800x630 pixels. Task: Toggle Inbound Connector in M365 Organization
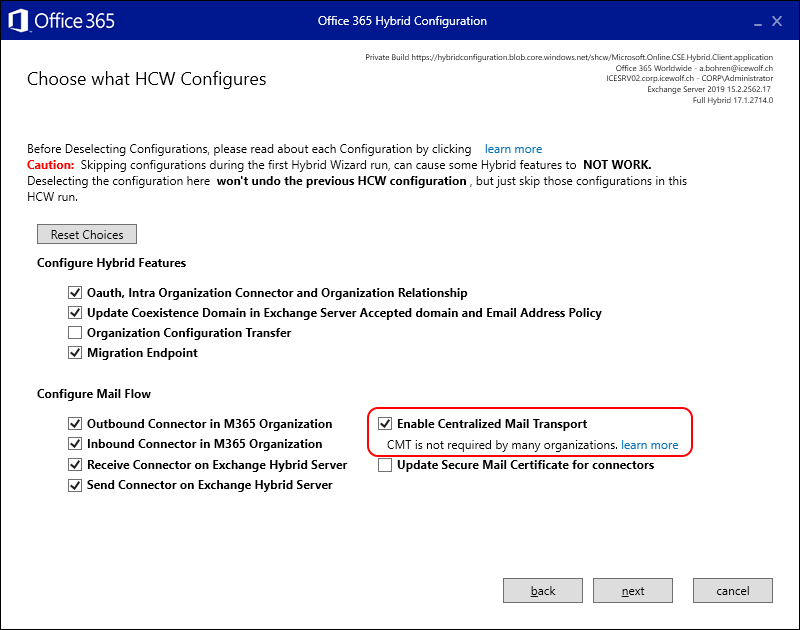[x=75, y=444]
